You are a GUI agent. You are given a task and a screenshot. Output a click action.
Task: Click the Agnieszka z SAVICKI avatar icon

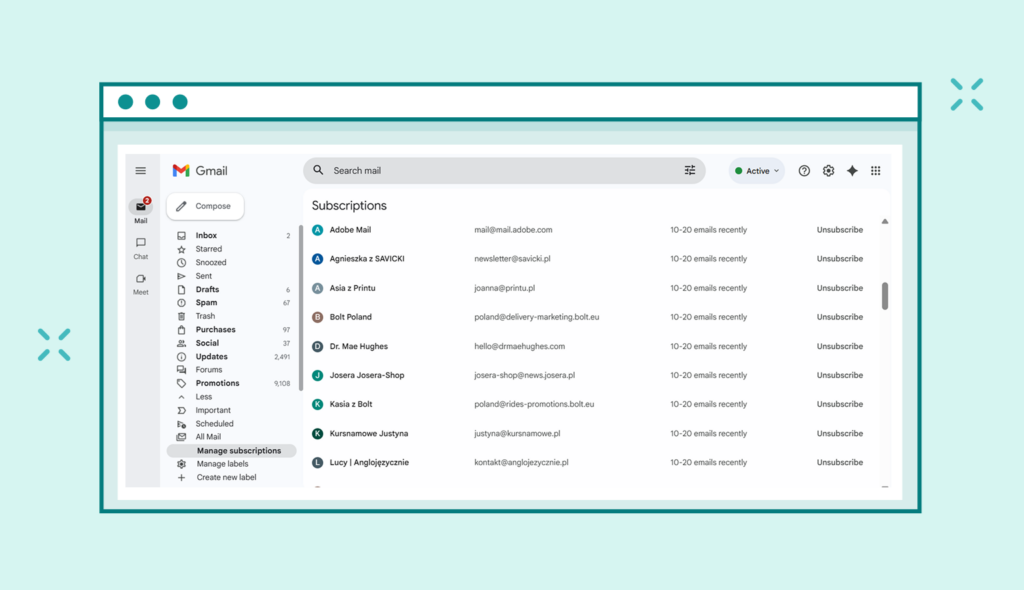[317, 259]
